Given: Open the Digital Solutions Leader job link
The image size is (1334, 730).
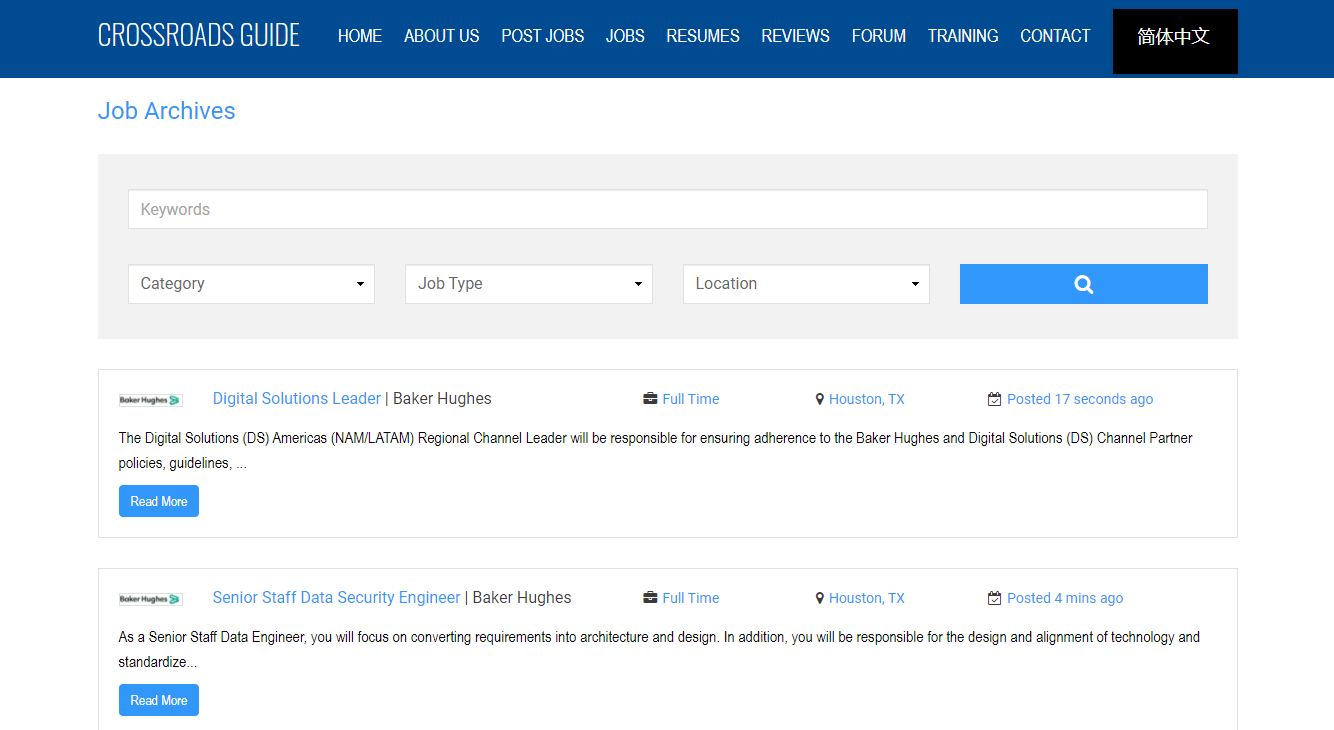Looking at the screenshot, I should click(x=297, y=398).
